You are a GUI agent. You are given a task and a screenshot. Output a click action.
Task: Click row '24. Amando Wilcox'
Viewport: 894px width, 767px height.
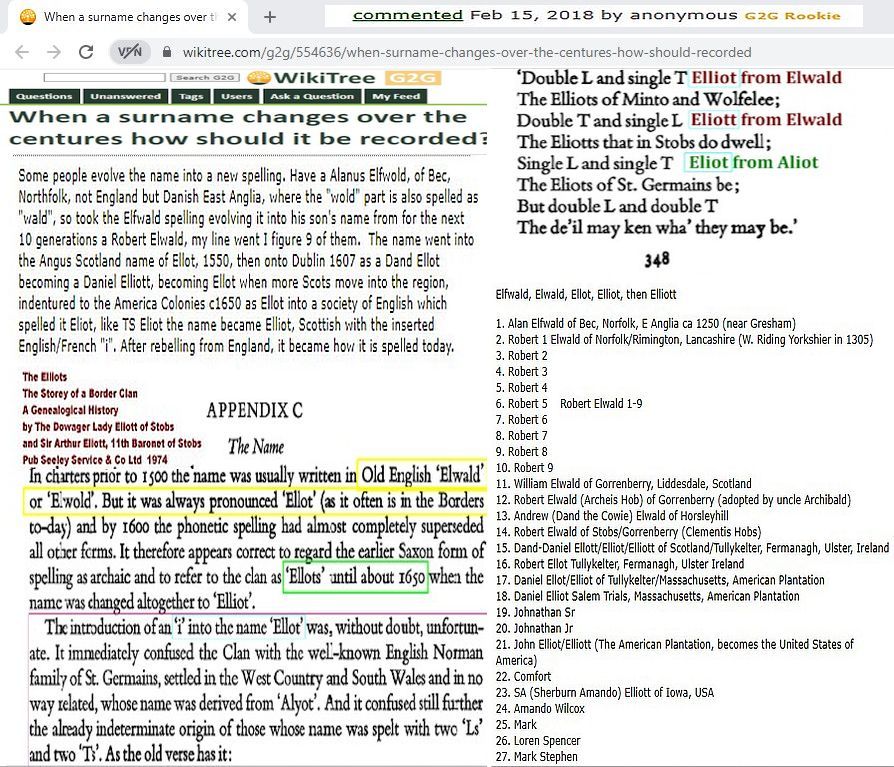(540, 709)
